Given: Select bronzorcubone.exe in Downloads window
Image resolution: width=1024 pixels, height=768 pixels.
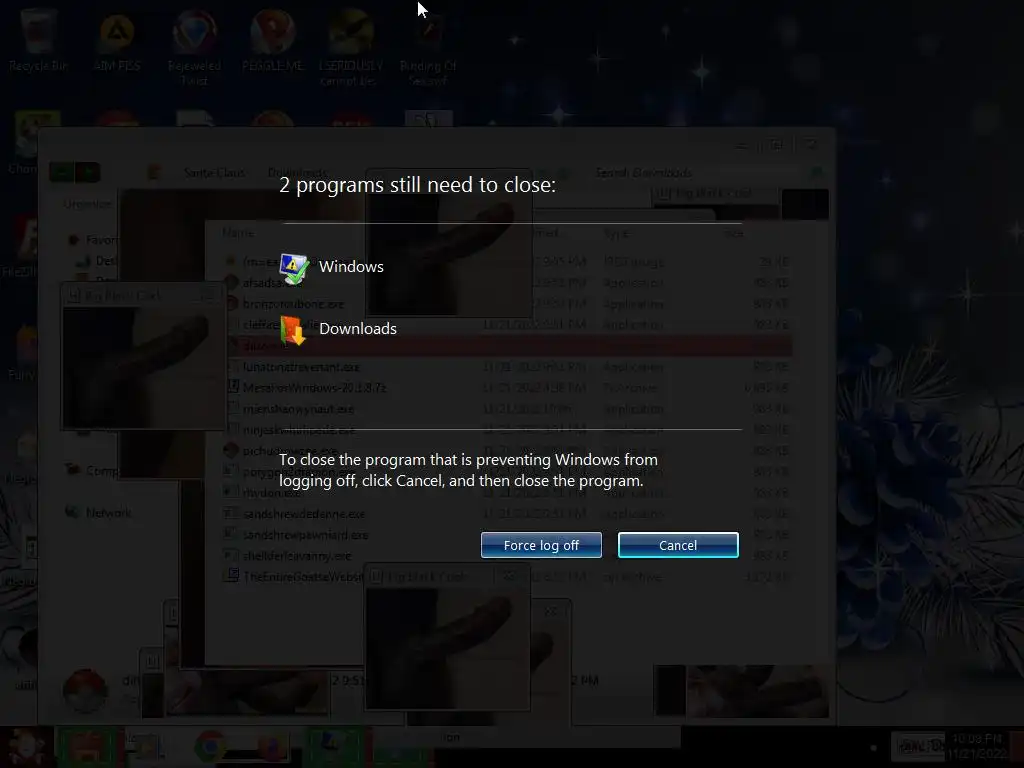Looking at the screenshot, I should tap(293, 304).
